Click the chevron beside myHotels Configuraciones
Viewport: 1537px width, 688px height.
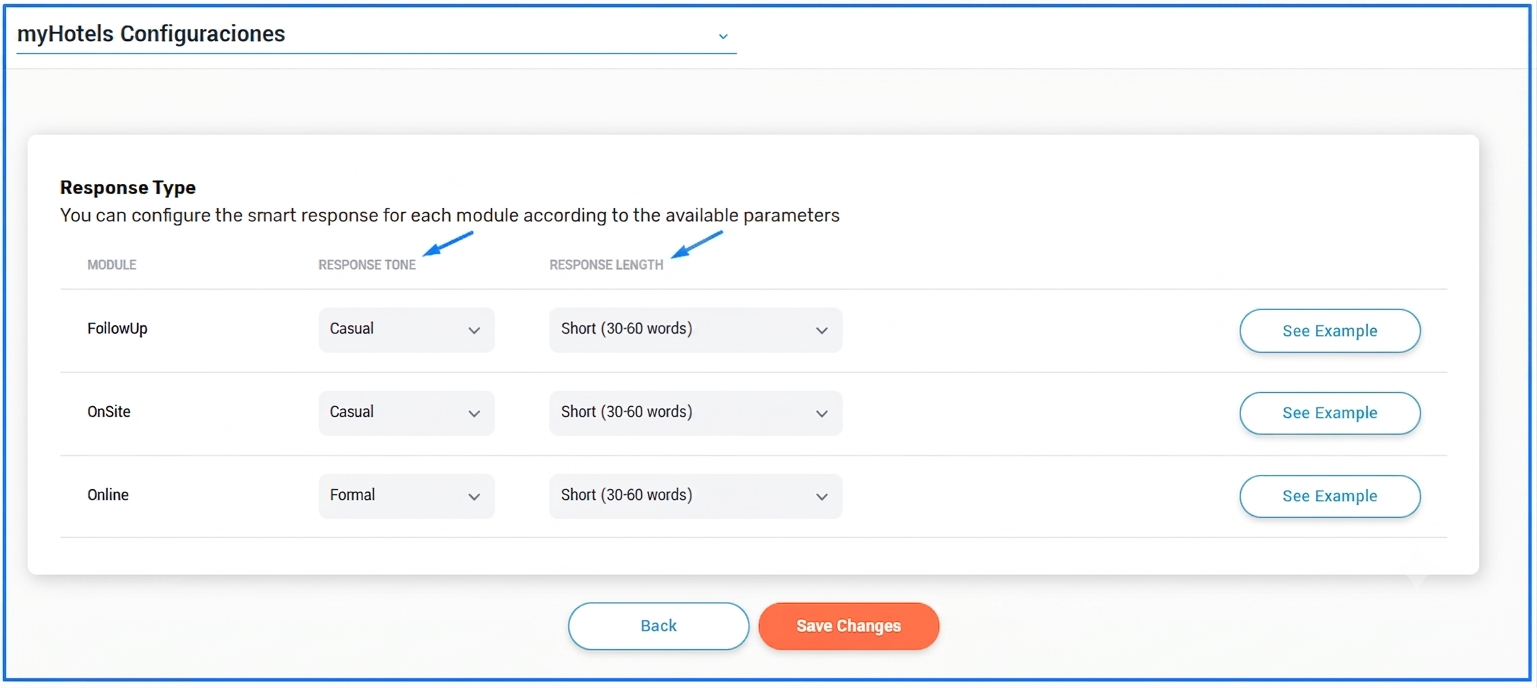click(723, 36)
